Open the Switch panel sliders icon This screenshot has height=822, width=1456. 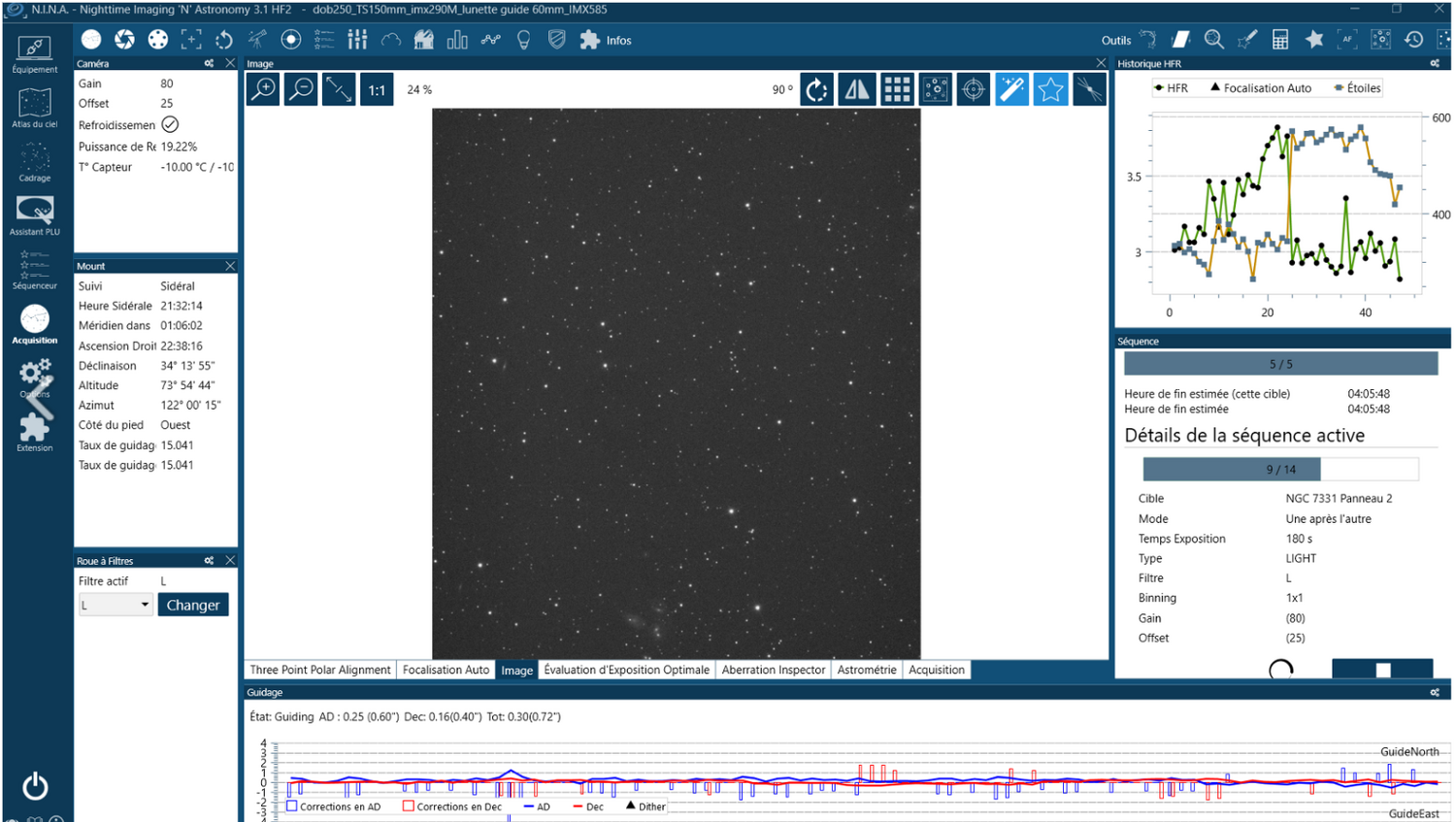(x=357, y=40)
